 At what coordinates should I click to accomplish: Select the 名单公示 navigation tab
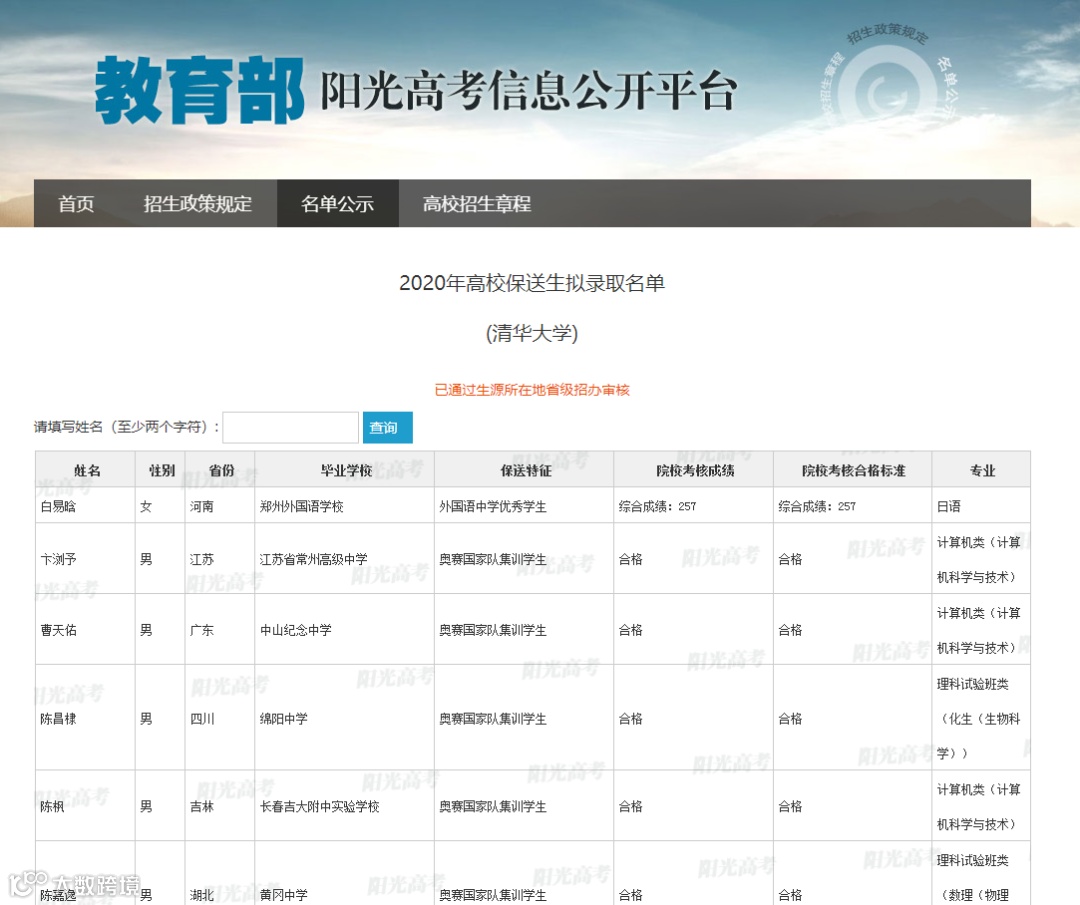[x=338, y=204]
